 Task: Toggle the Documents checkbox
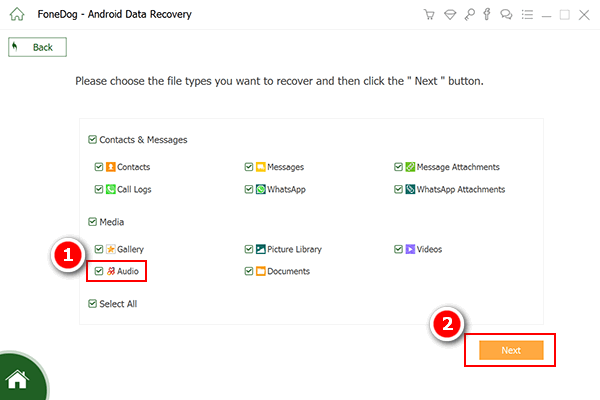coord(249,271)
